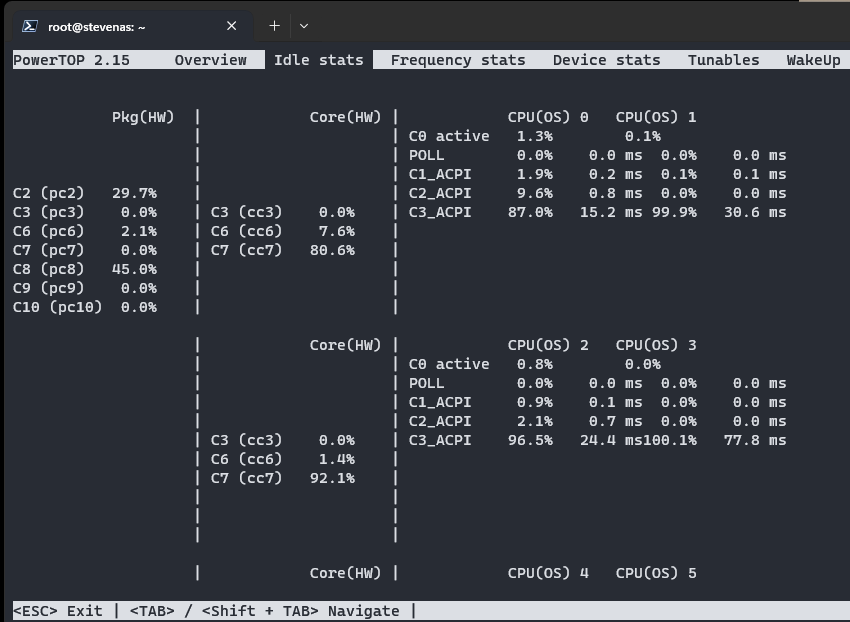This screenshot has width=850, height=622.
Task: Select the C2 (pc2) 29.7% row
Action: pos(85,193)
